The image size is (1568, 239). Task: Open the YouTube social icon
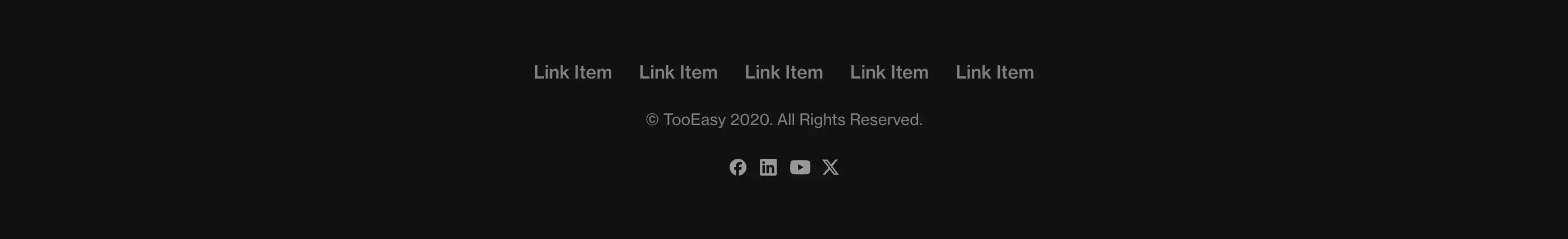800,167
